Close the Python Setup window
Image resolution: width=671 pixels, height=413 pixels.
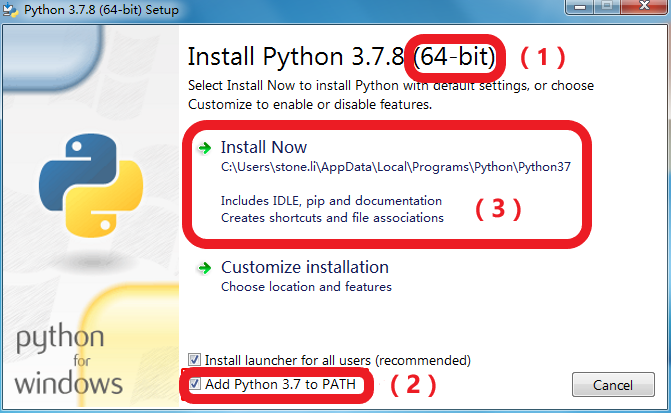[x=644, y=6]
